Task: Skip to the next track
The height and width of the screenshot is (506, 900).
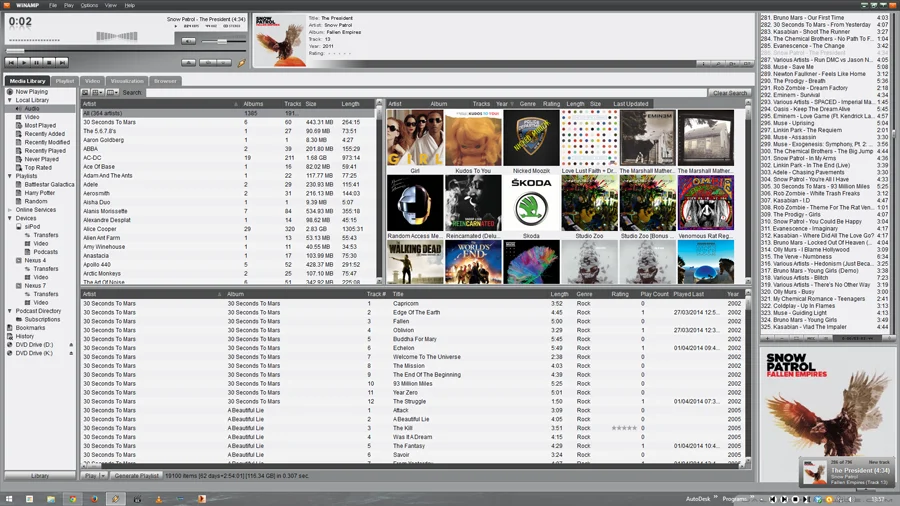Action: point(62,62)
